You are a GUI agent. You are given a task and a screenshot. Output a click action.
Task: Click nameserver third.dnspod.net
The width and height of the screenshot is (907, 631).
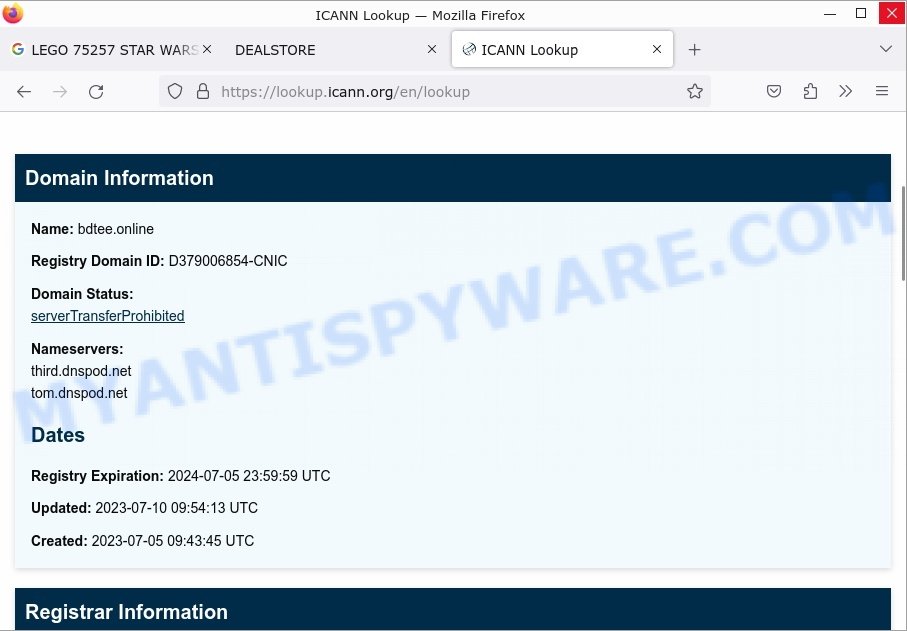click(x=81, y=371)
